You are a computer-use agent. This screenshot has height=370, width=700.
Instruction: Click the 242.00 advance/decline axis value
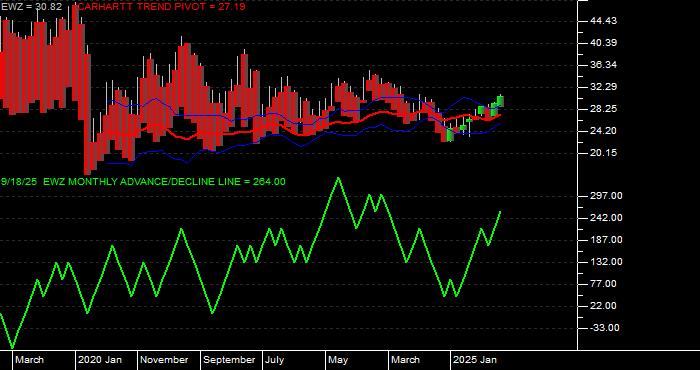[605, 218]
